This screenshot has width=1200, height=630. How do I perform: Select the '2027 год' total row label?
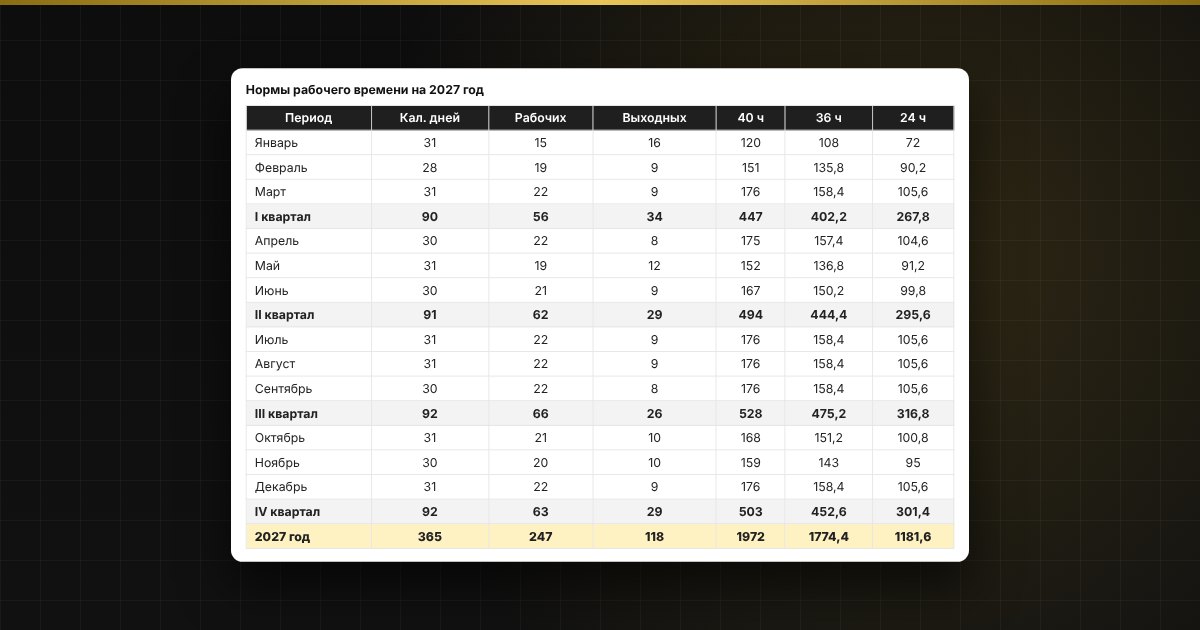282,537
